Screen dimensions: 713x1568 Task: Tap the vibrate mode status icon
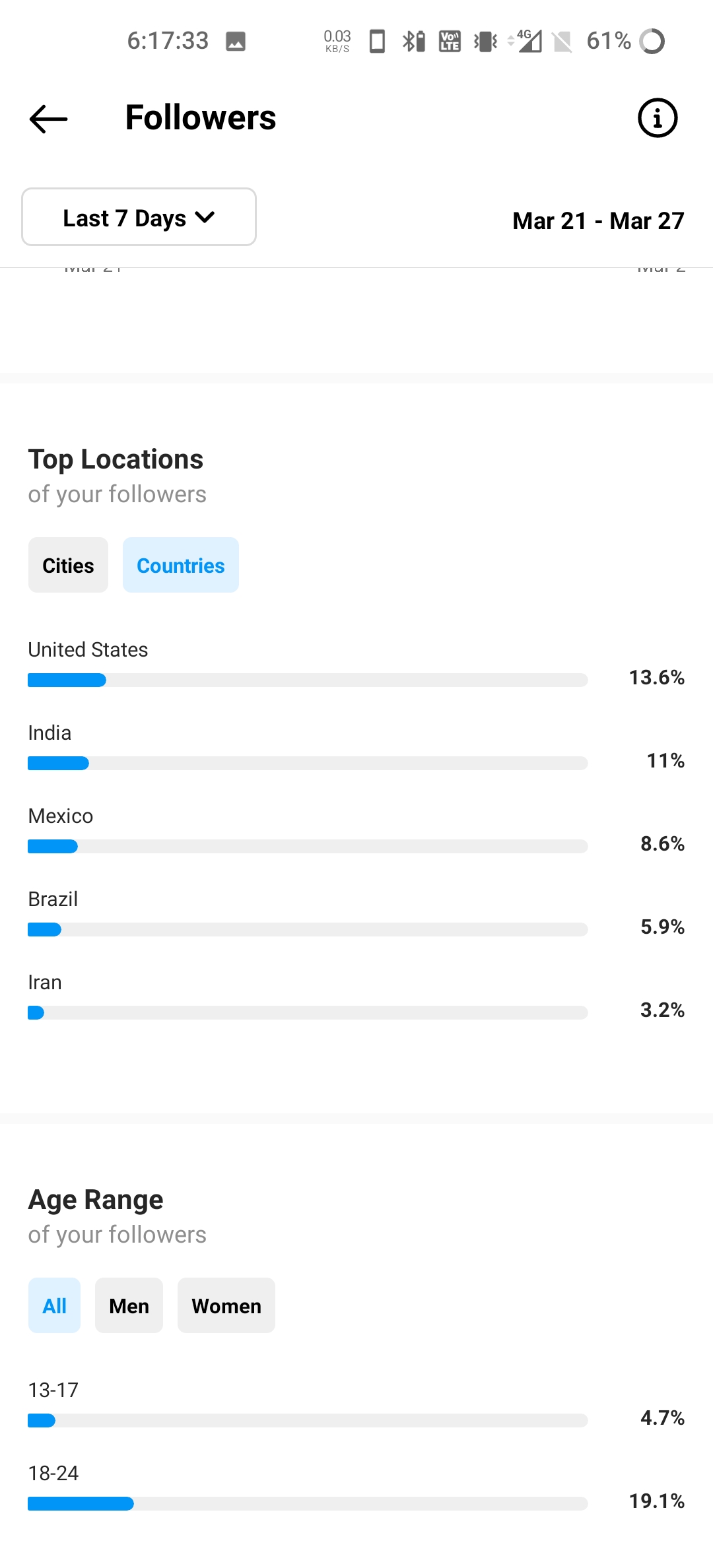[x=485, y=42]
